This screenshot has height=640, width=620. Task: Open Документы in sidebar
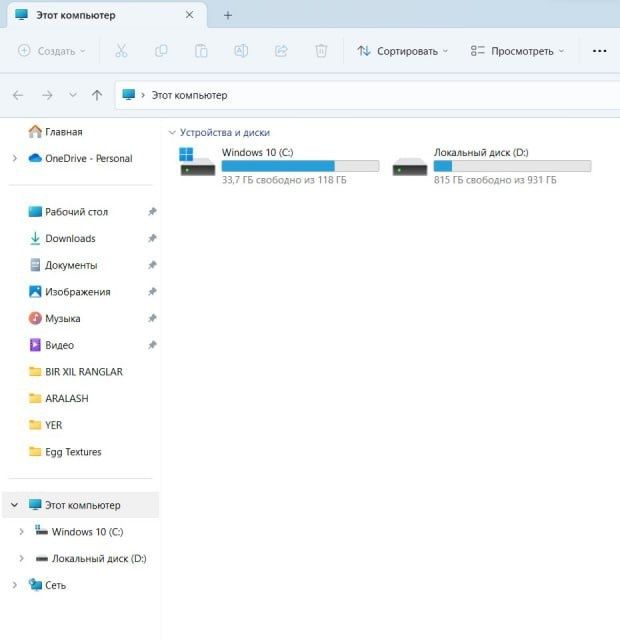click(x=63, y=265)
